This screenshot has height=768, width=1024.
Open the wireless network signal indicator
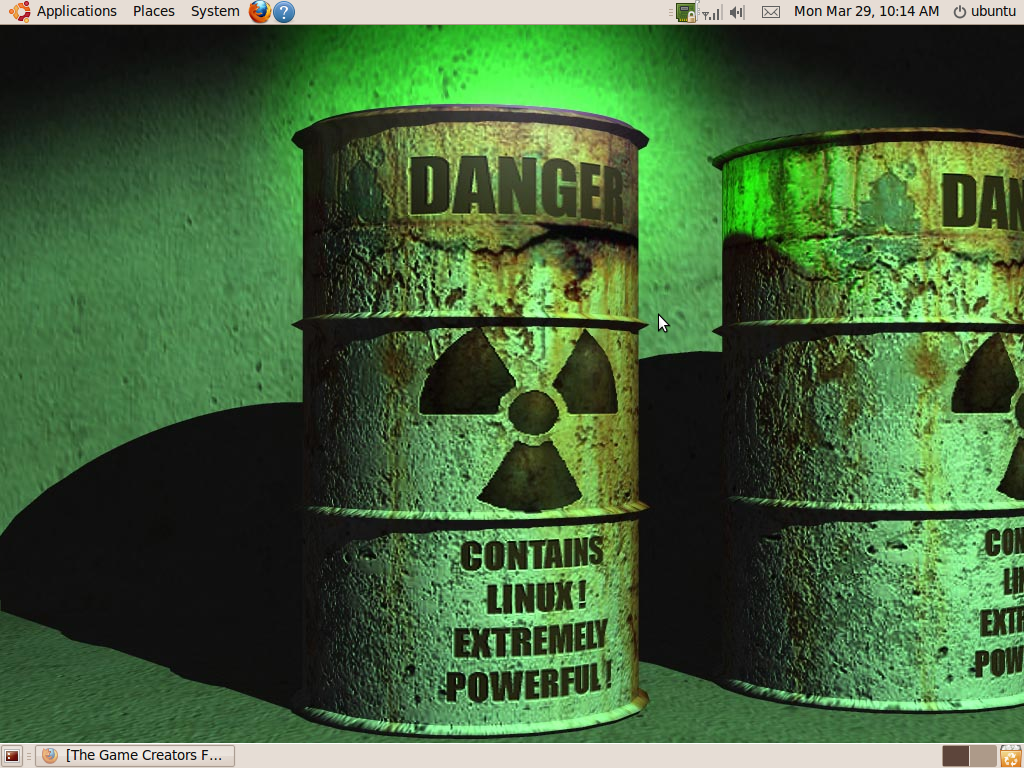(712, 12)
